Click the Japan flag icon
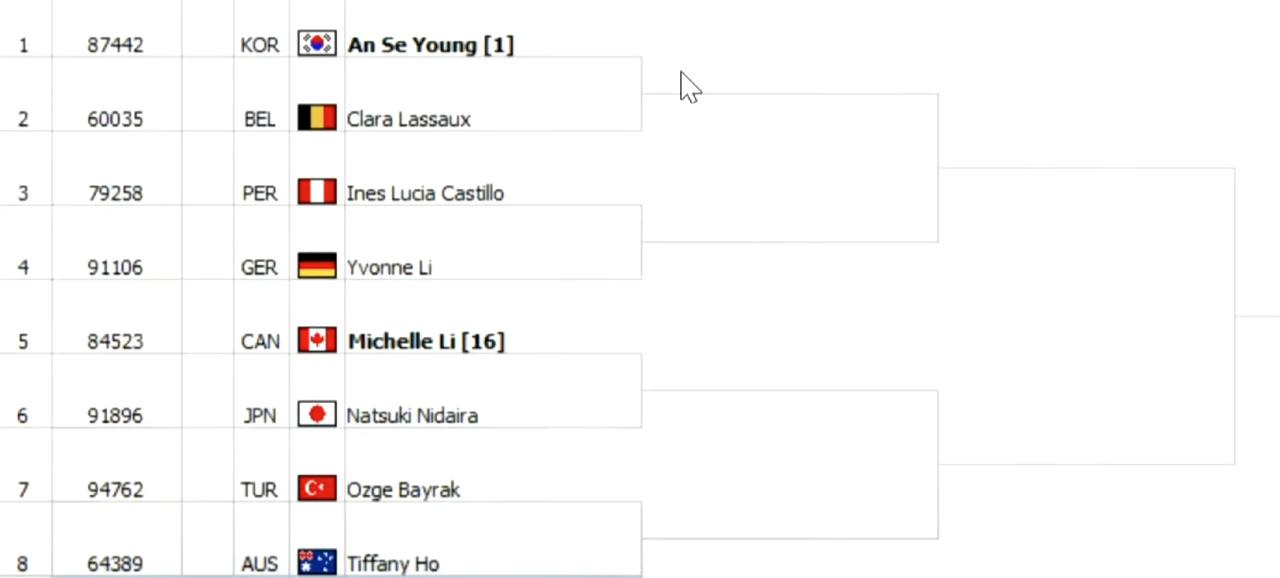Image resolution: width=1280 pixels, height=578 pixels. (x=317, y=414)
